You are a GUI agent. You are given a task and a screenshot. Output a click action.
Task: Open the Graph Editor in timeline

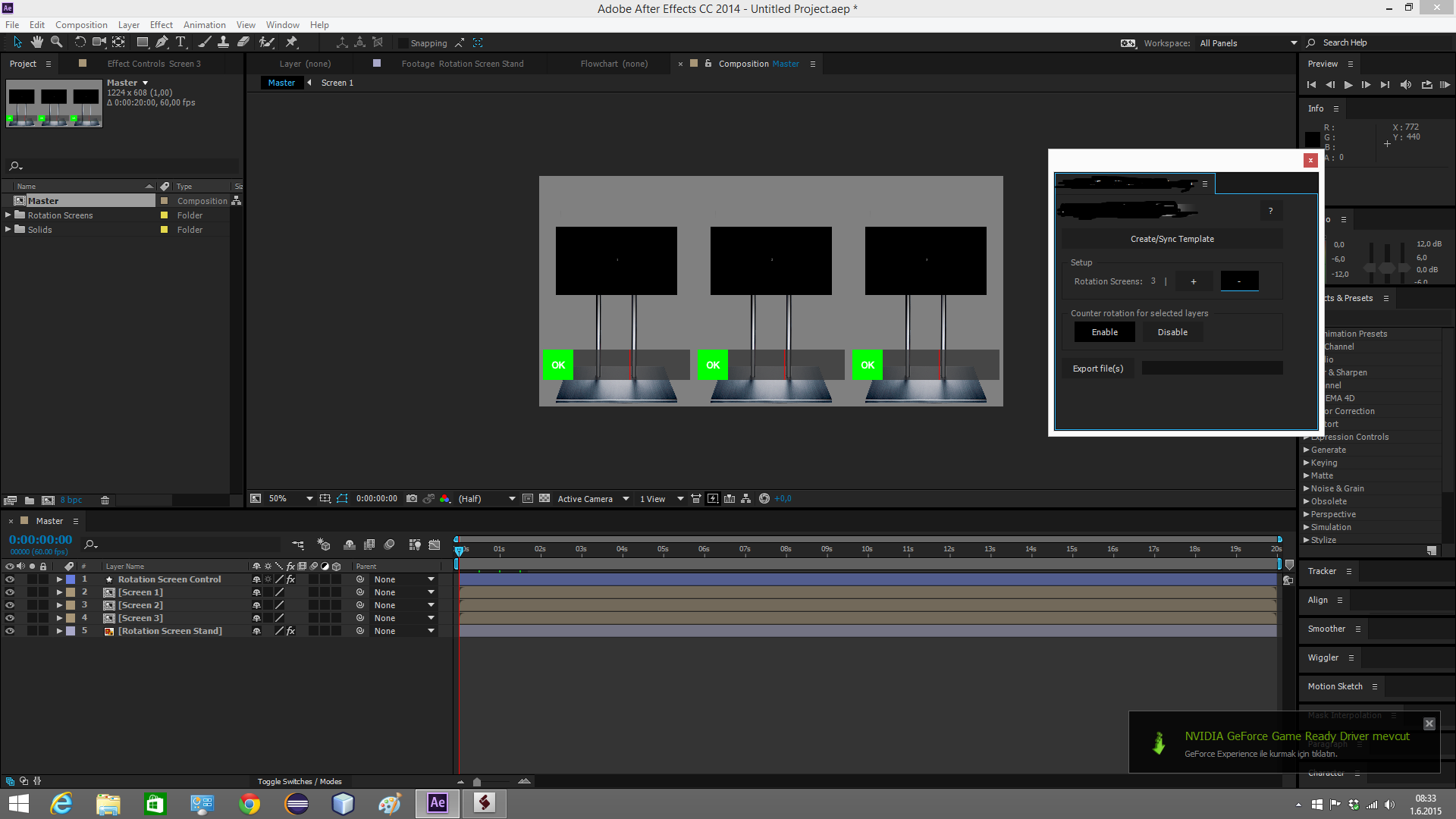[x=435, y=544]
